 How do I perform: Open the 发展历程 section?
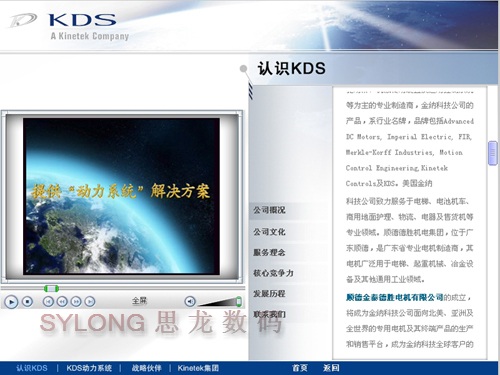pos(269,294)
